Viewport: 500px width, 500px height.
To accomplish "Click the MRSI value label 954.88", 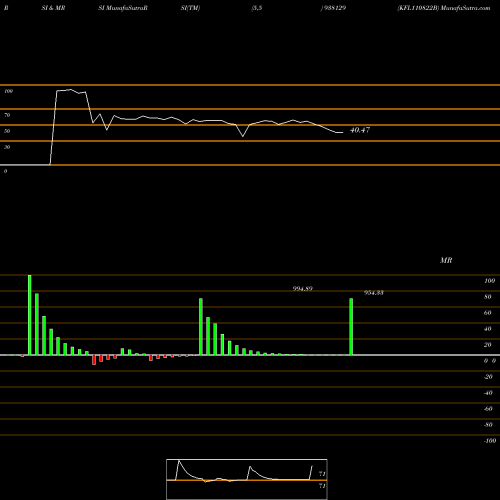I will coord(374,293).
